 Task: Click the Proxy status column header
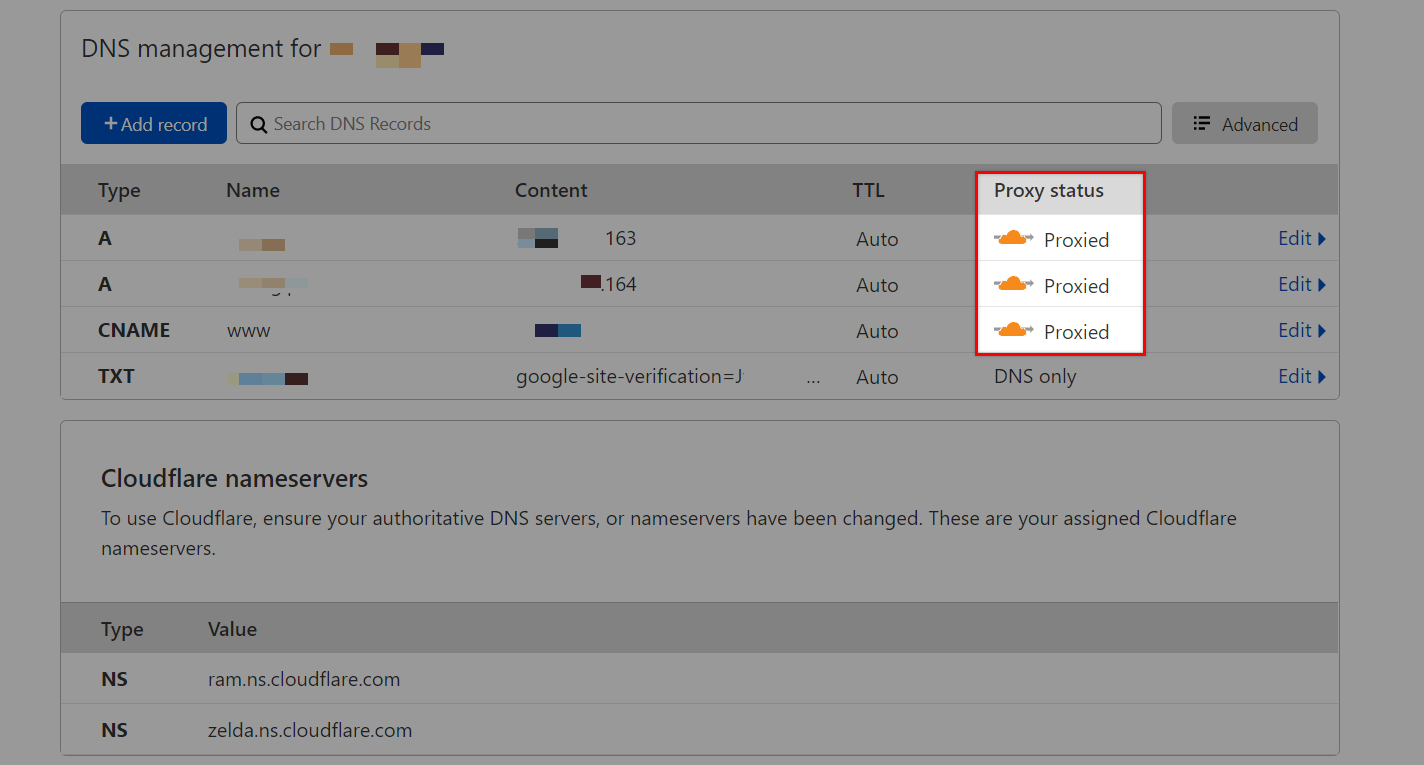pyautogui.click(x=1049, y=190)
